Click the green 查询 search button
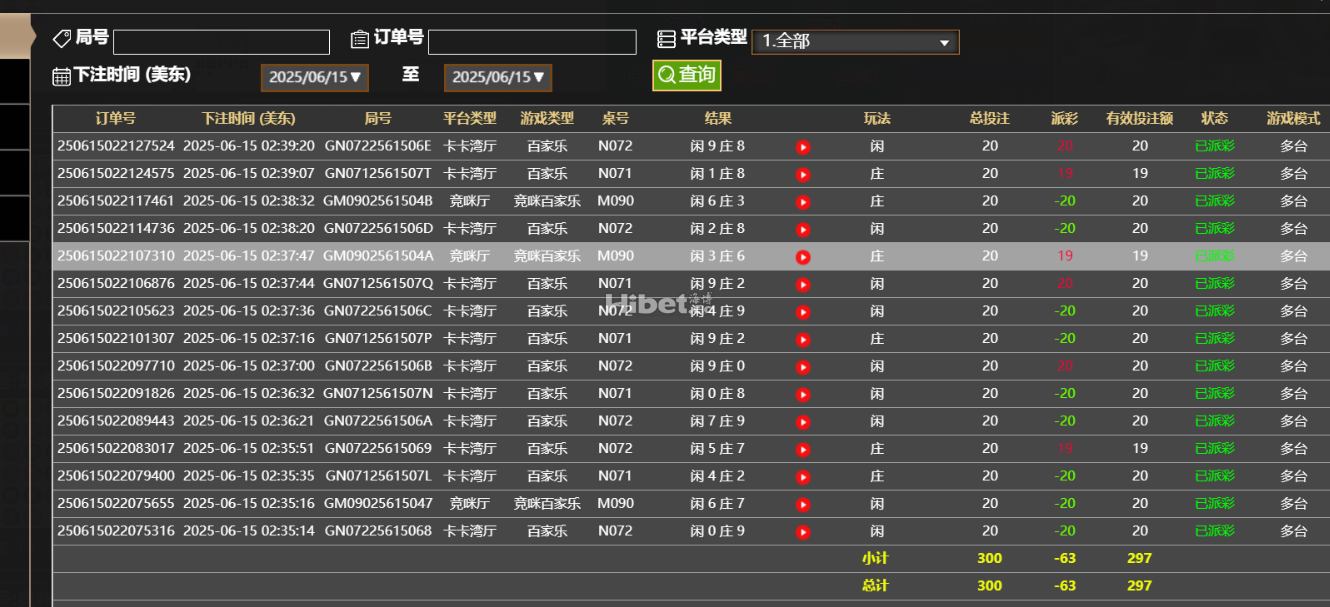1330x607 pixels. 686,75
